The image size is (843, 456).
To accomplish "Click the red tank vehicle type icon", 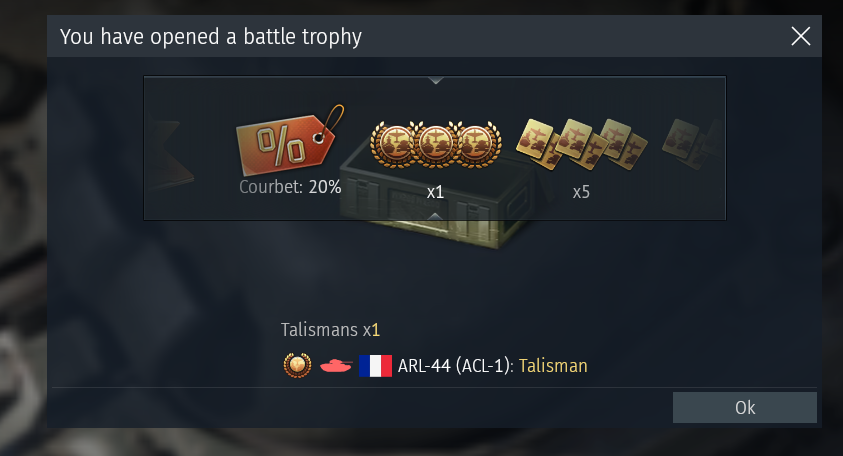I will point(336,366).
